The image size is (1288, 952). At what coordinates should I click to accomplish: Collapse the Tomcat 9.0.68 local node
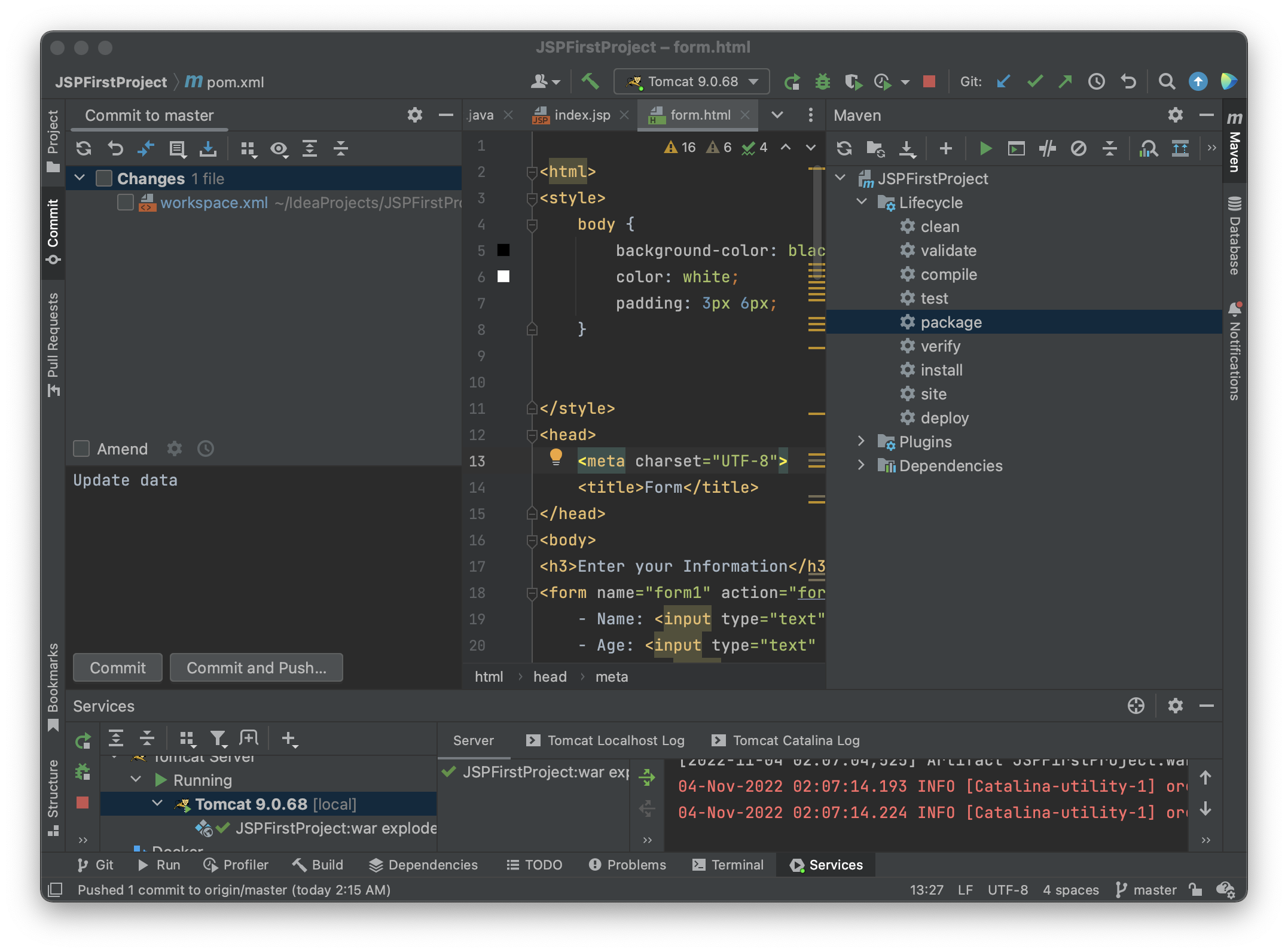coord(157,803)
